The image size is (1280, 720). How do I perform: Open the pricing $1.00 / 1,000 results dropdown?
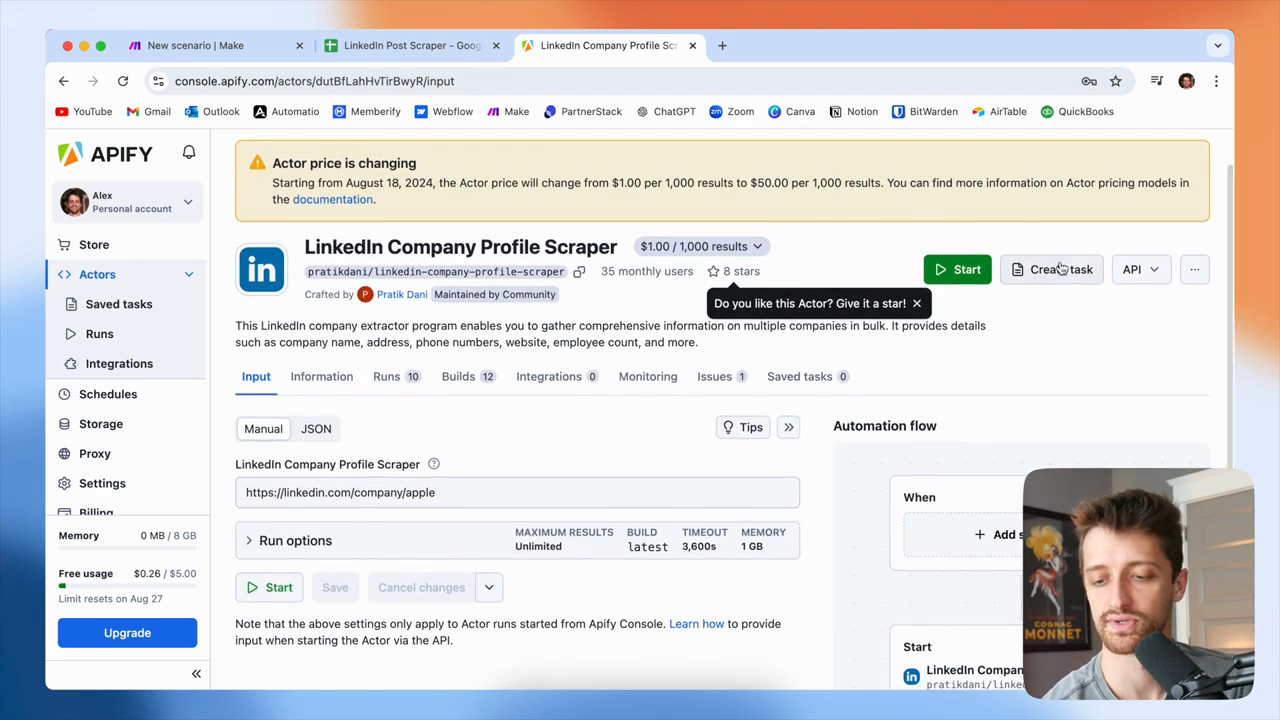click(701, 246)
